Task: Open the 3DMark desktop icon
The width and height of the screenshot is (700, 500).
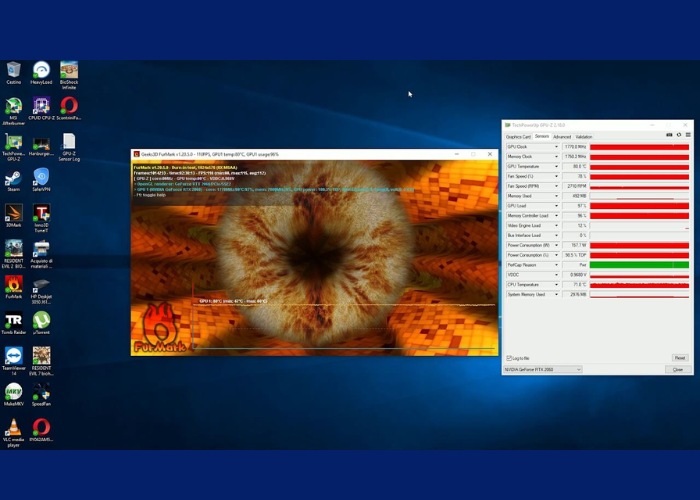Action: 14,214
